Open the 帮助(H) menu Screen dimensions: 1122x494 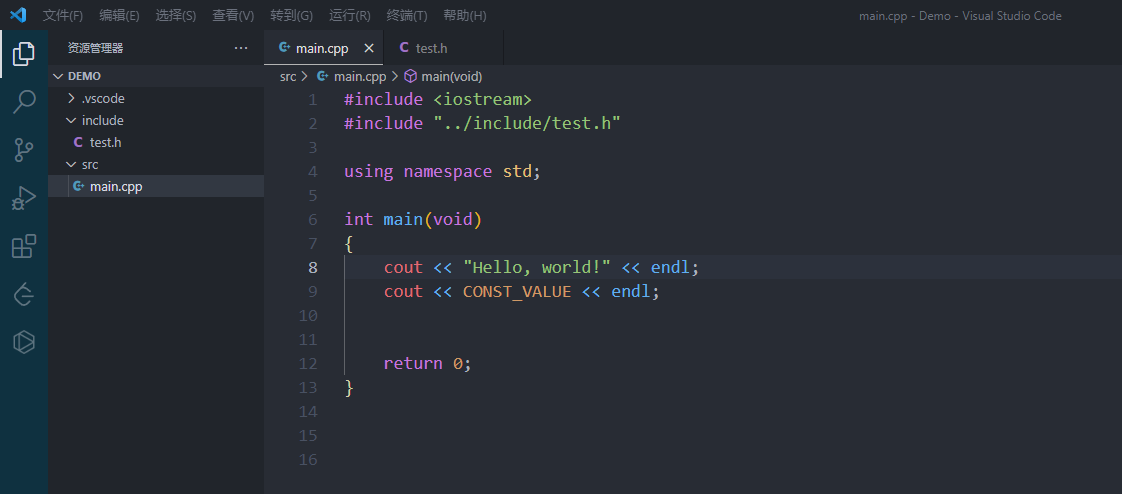click(x=465, y=15)
